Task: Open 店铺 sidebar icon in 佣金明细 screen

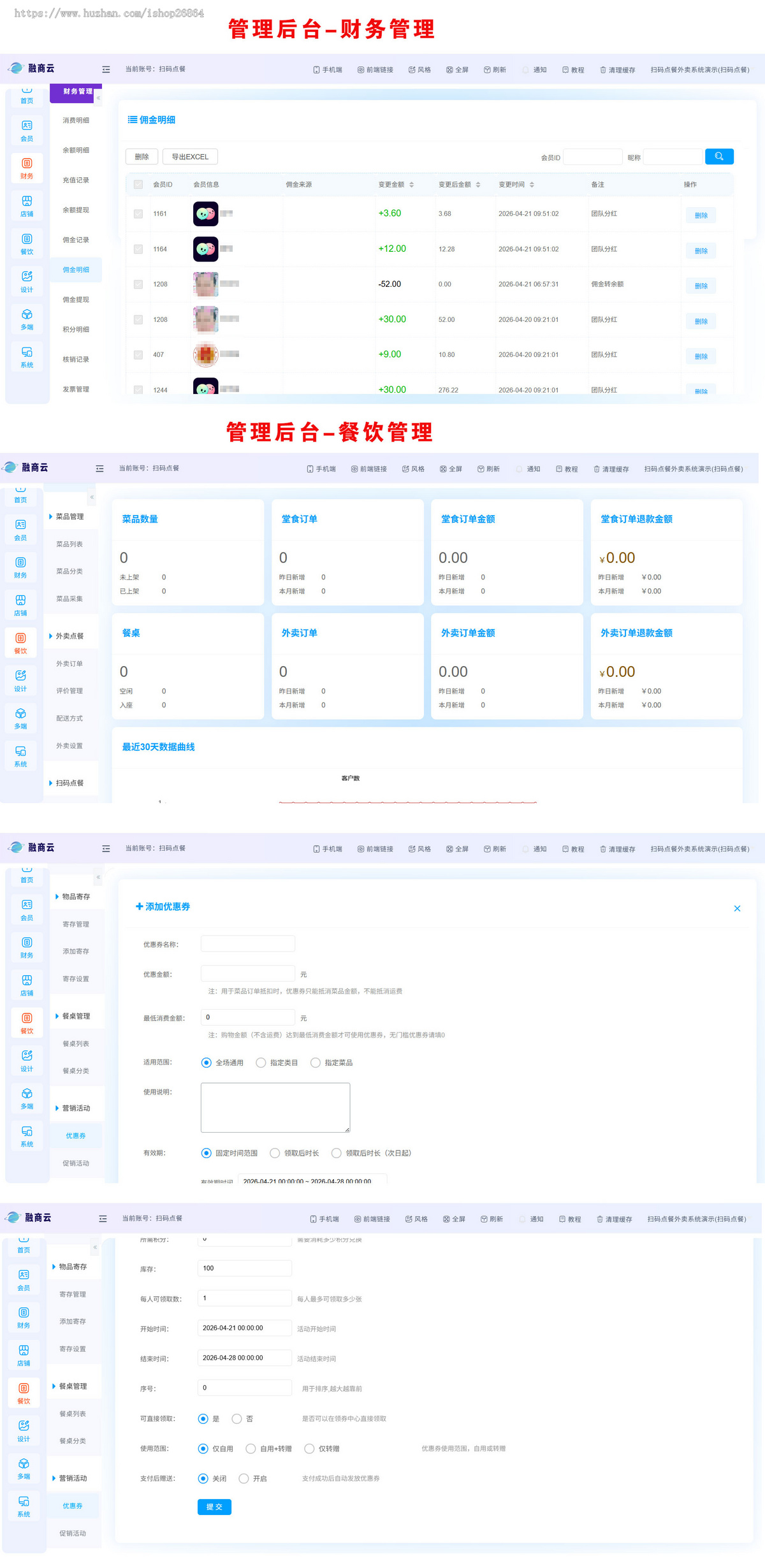Action: pos(27,206)
